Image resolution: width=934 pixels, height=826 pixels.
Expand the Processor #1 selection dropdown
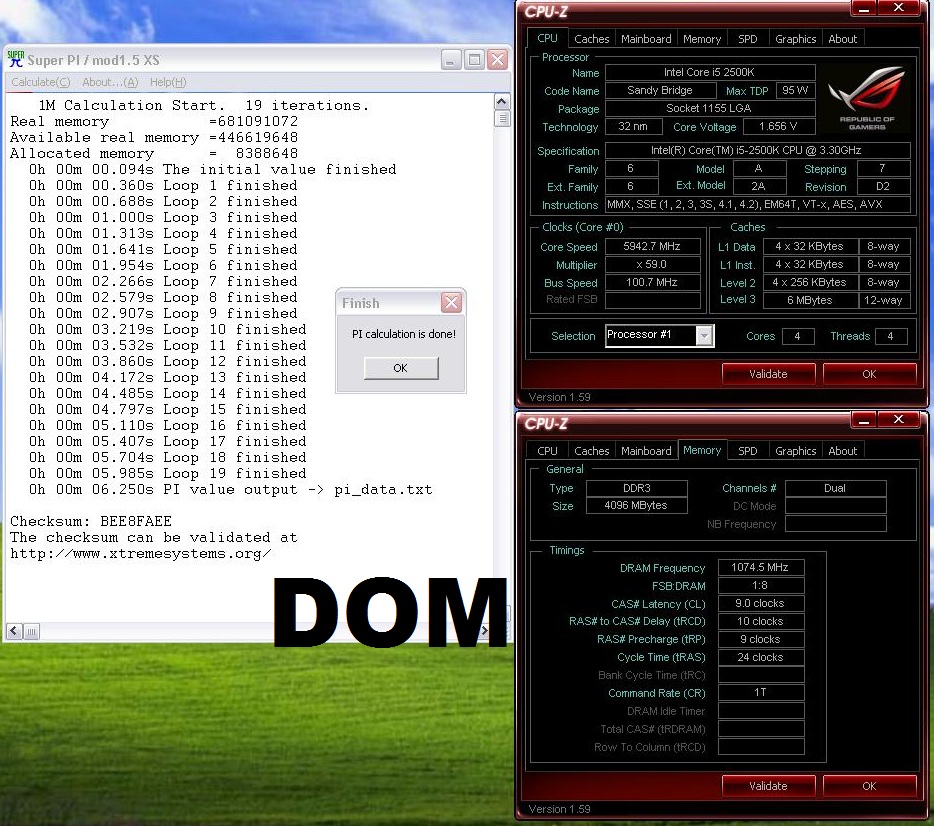[705, 336]
